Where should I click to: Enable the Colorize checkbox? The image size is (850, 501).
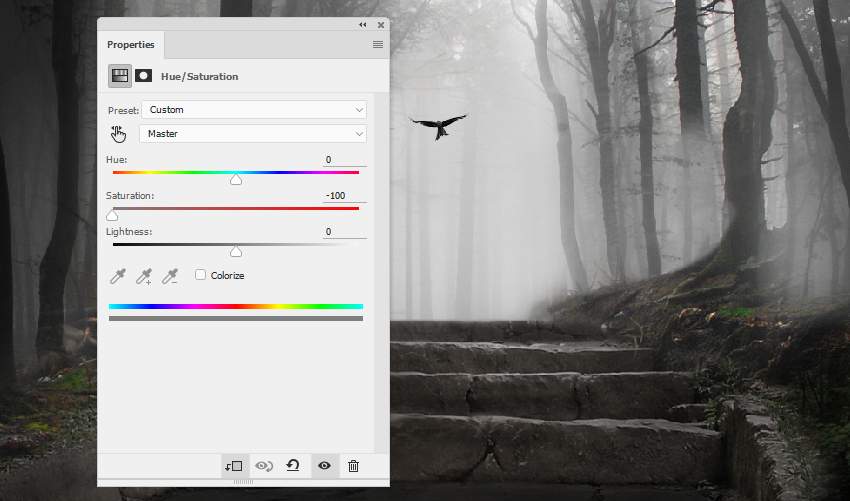click(201, 275)
